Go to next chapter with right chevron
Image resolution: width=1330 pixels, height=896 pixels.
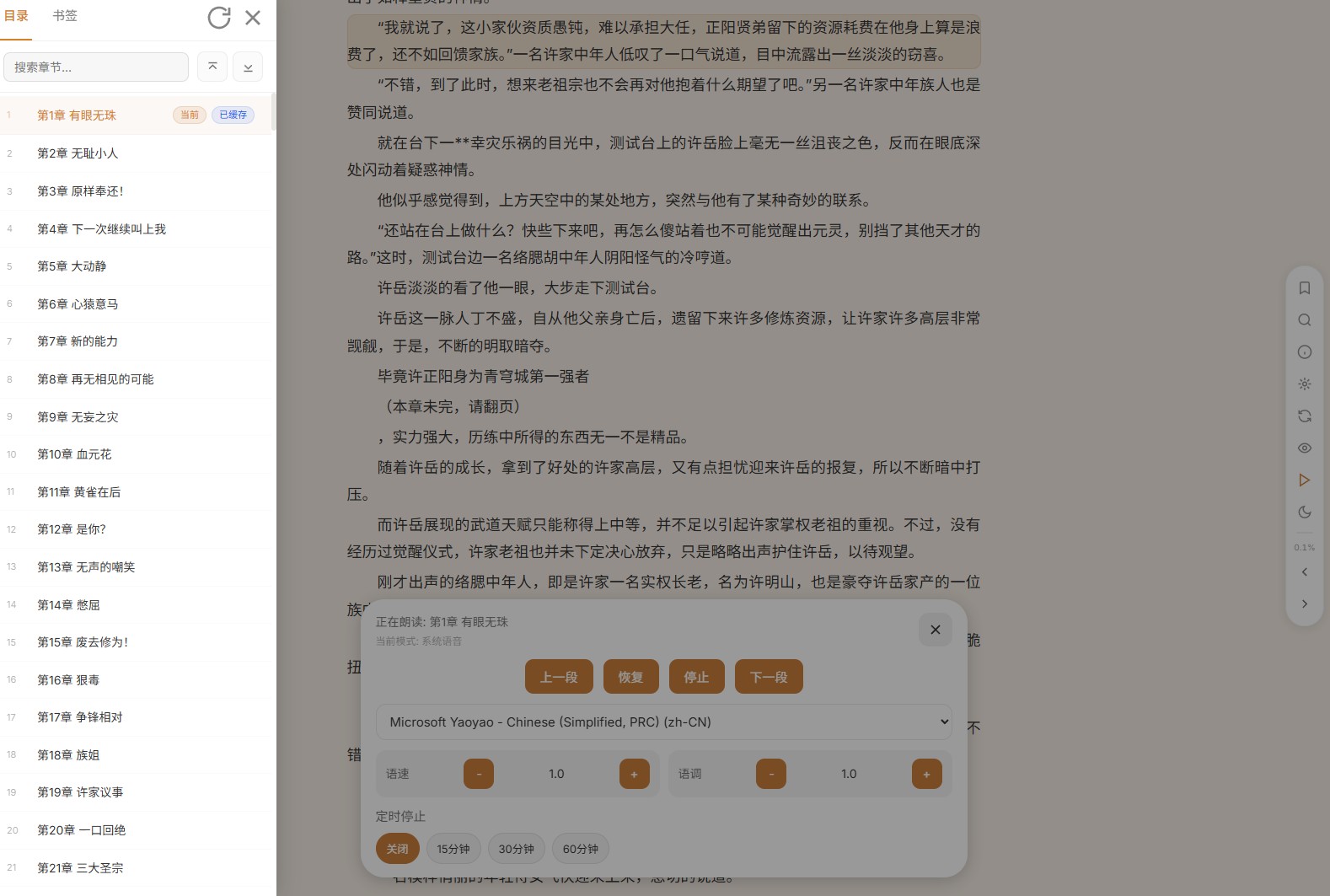point(1305,604)
